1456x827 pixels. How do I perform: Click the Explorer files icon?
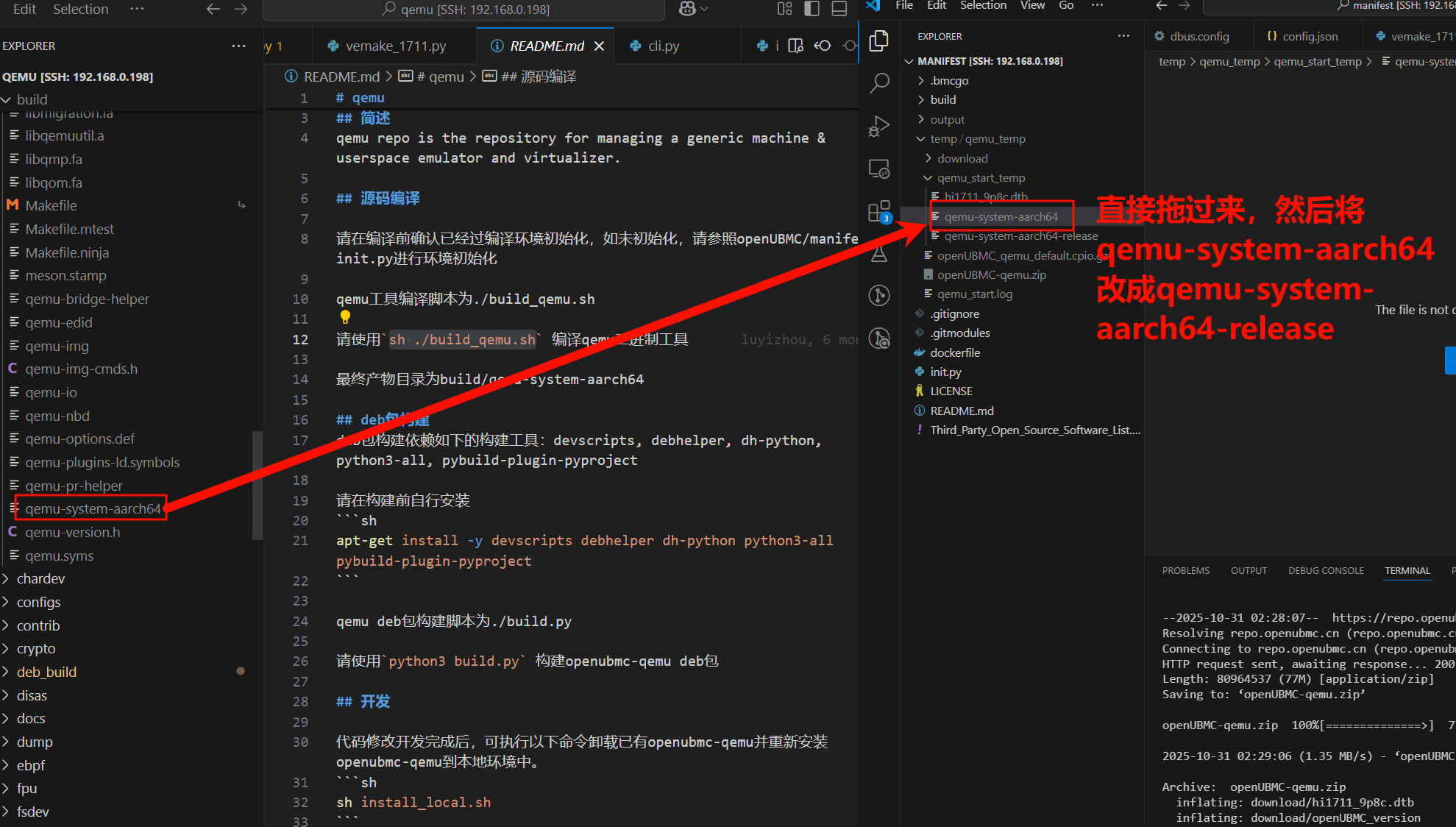coord(879,40)
